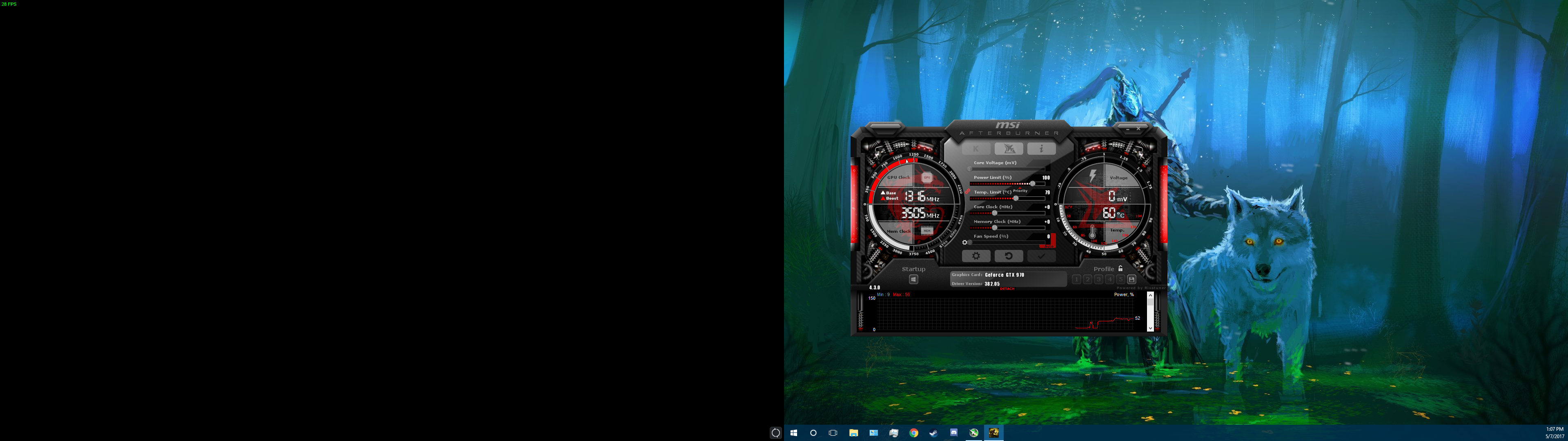Toggle the Profile lock icon

[1120, 269]
